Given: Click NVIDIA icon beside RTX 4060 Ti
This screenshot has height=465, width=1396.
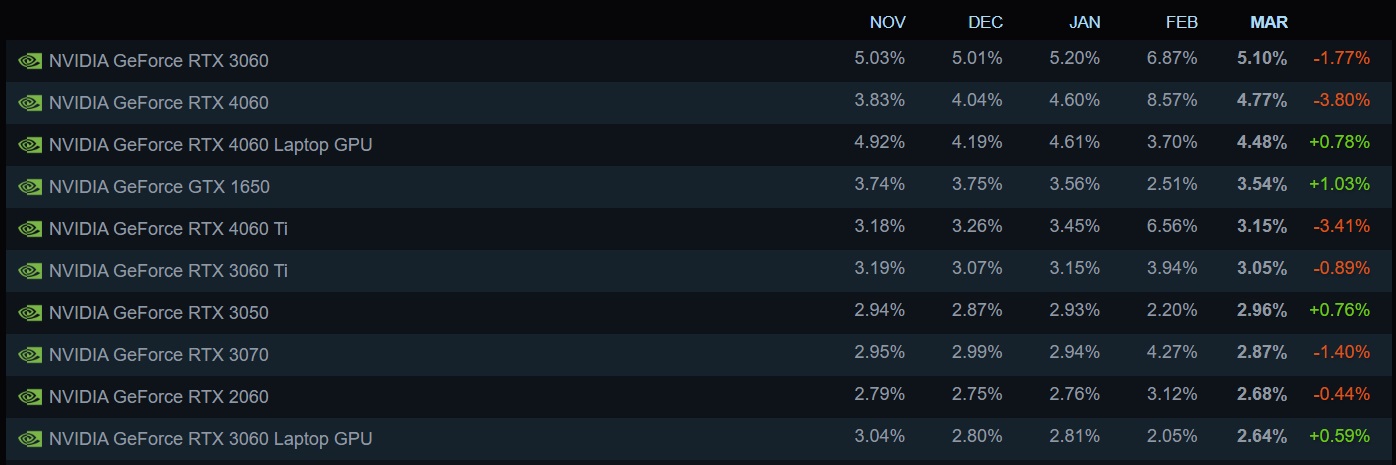Looking at the screenshot, I should tap(30, 229).
